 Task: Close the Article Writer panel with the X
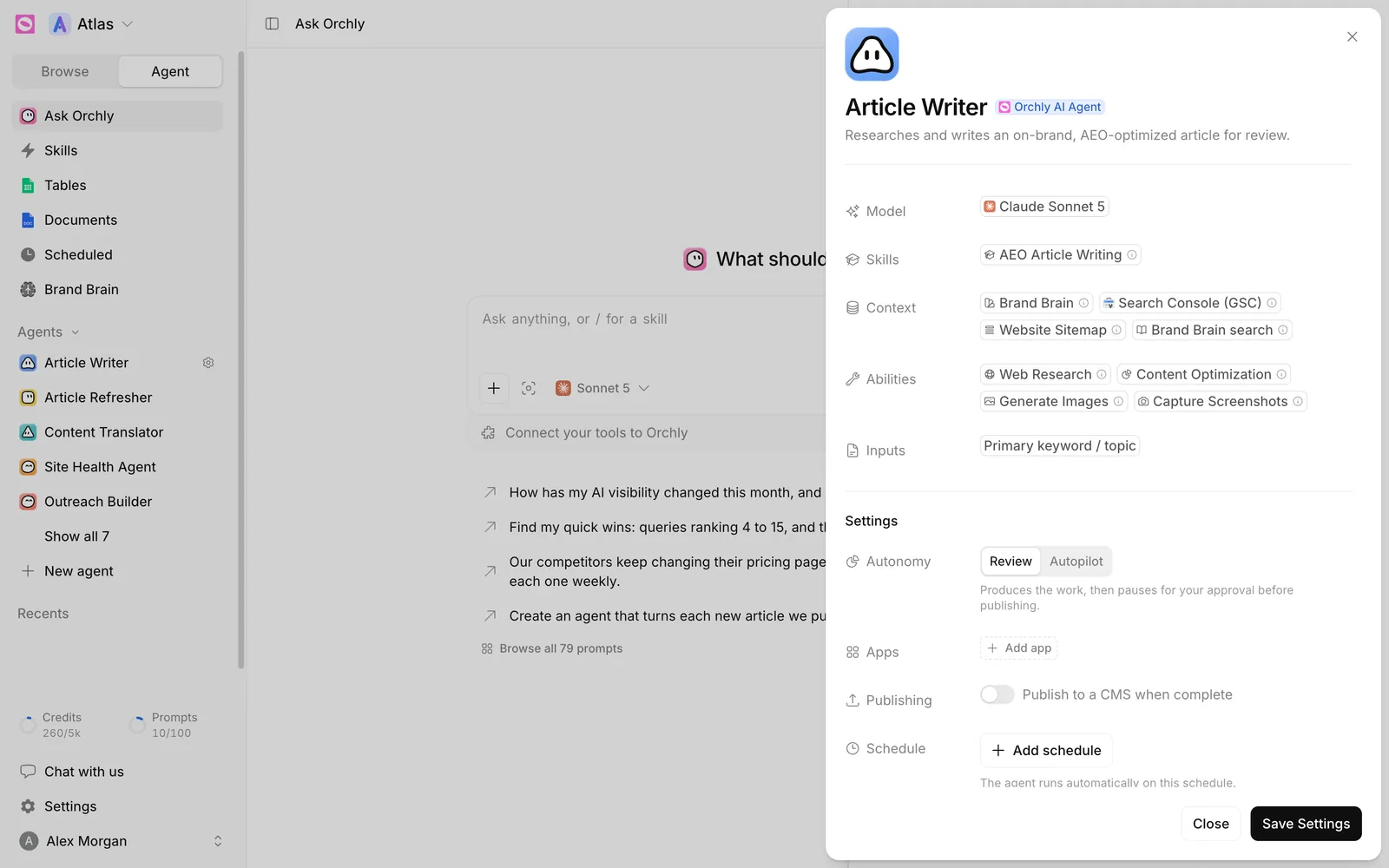[x=1352, y=36]
